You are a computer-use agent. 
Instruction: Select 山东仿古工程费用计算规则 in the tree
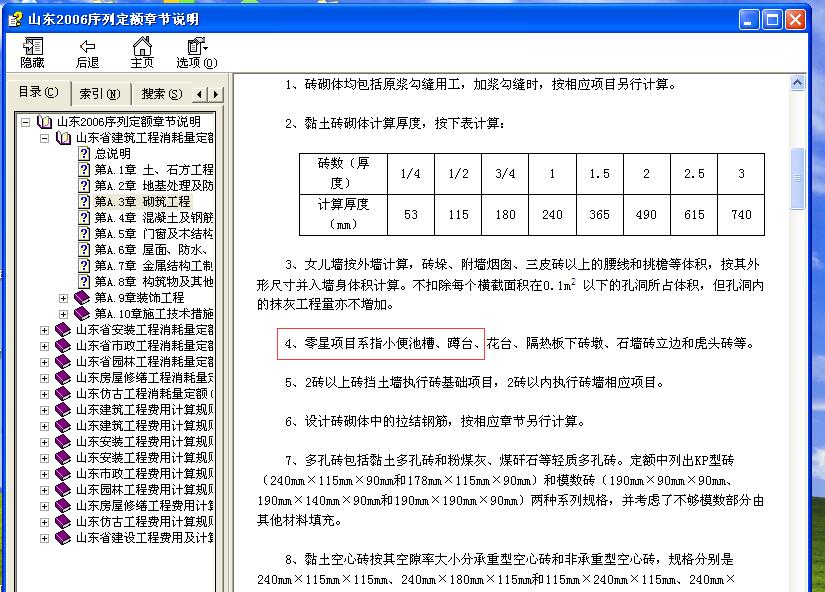tap(144, 521)
